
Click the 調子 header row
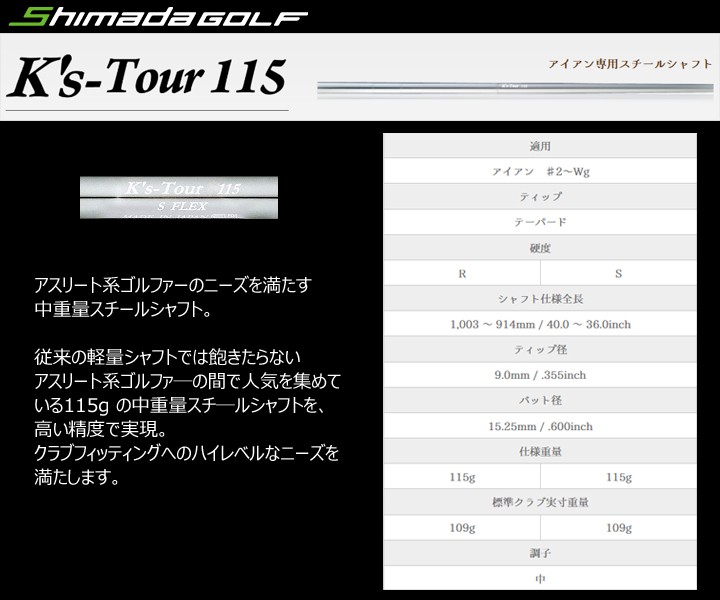click(x=540, y=553)
